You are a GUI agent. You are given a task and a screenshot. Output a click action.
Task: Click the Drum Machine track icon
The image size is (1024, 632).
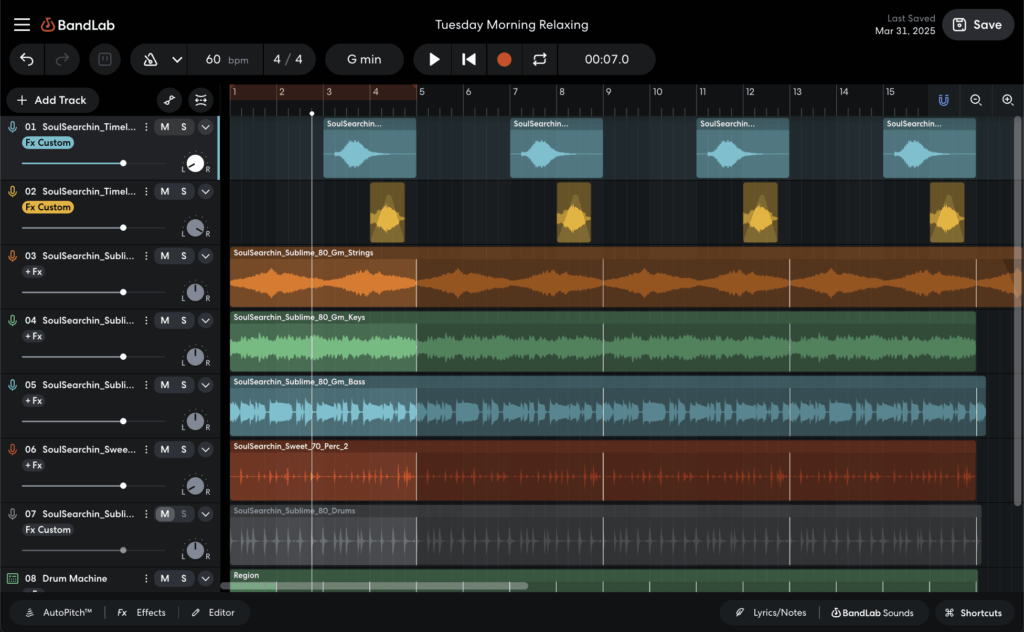[12, 578]
